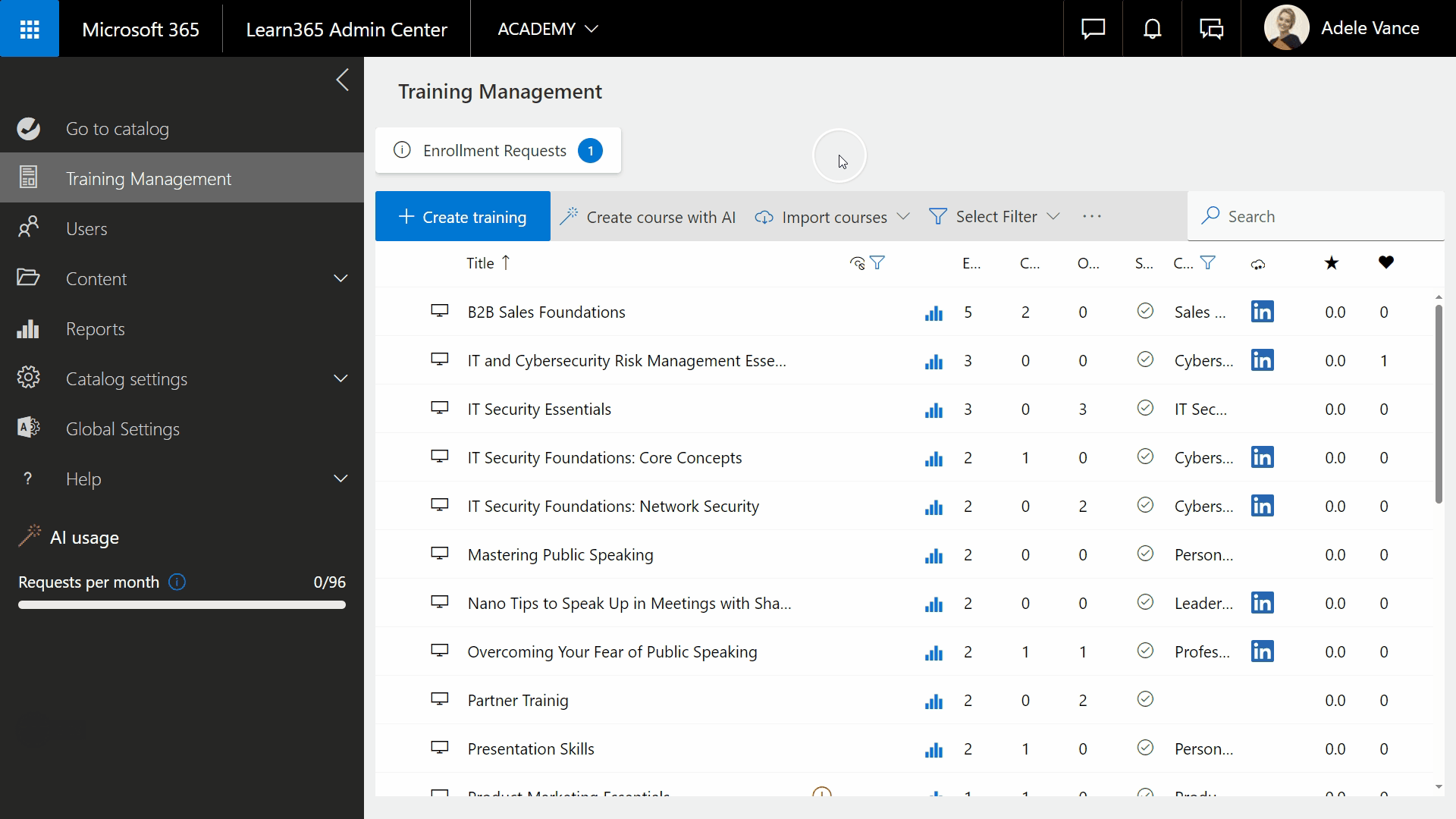The height and width of the screenshot is (819, 1456).
Task: Open Enrollment Requests
Action: click(498, 150)
